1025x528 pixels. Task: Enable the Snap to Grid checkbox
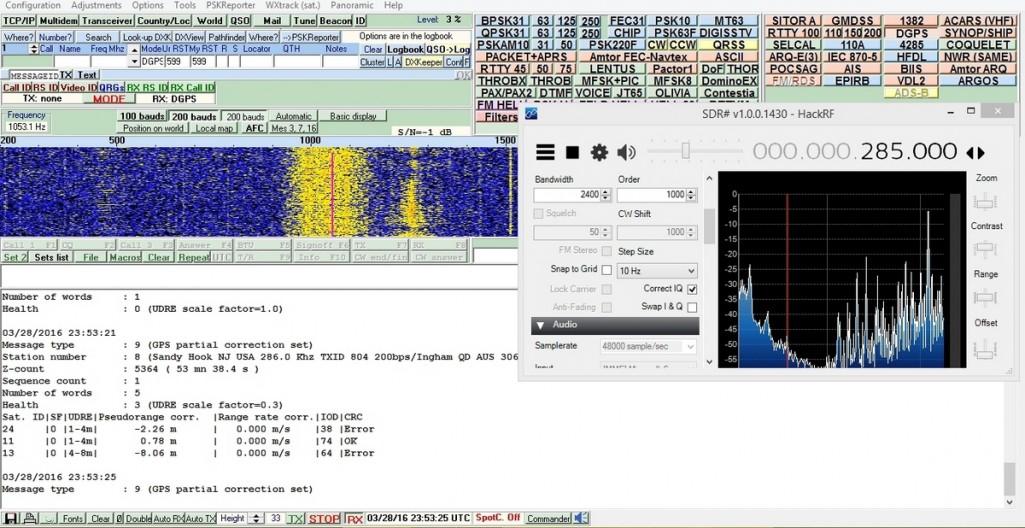click(606, 270)
